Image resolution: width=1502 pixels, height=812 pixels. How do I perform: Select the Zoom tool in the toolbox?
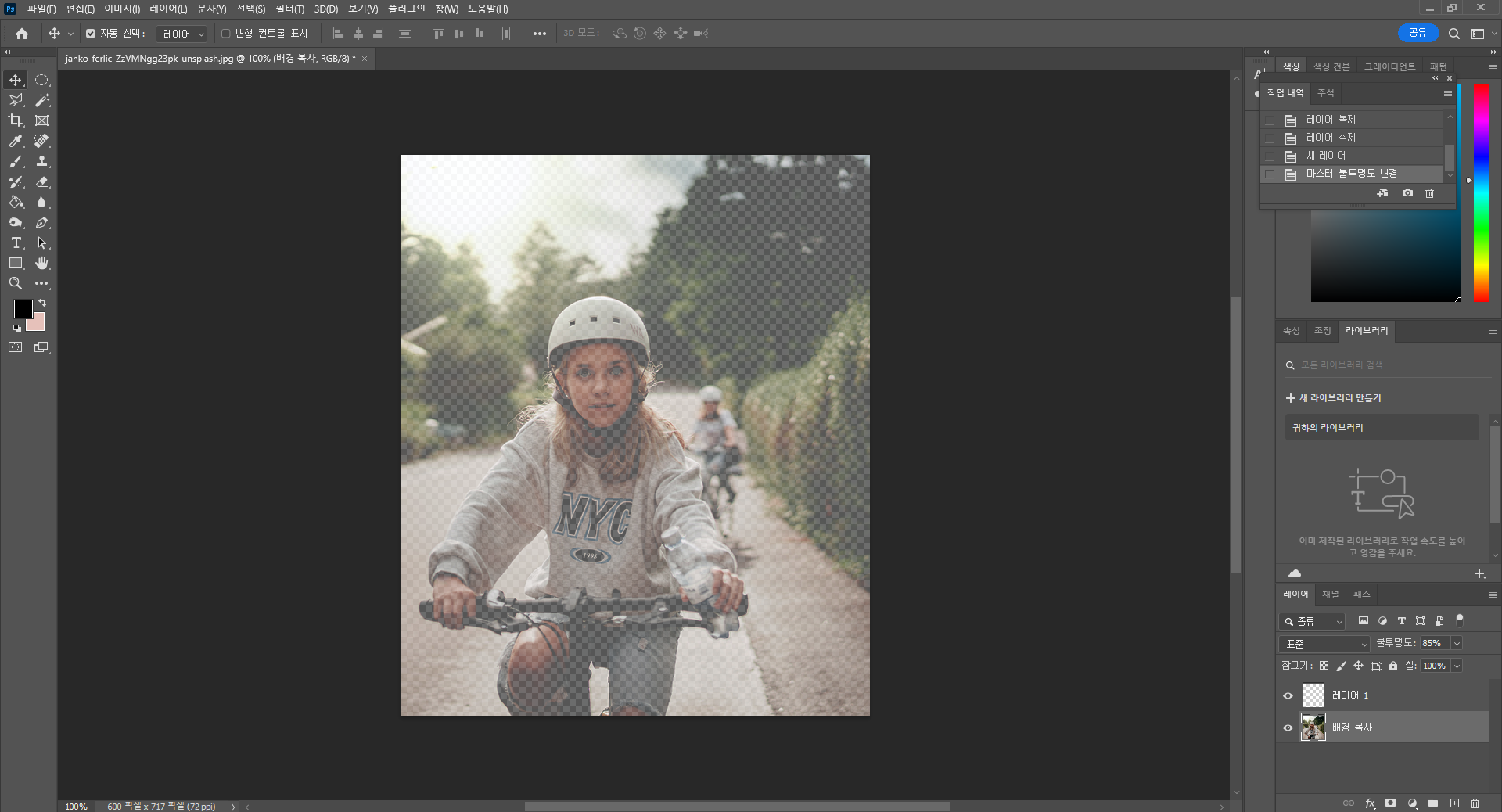click(16, 283)
